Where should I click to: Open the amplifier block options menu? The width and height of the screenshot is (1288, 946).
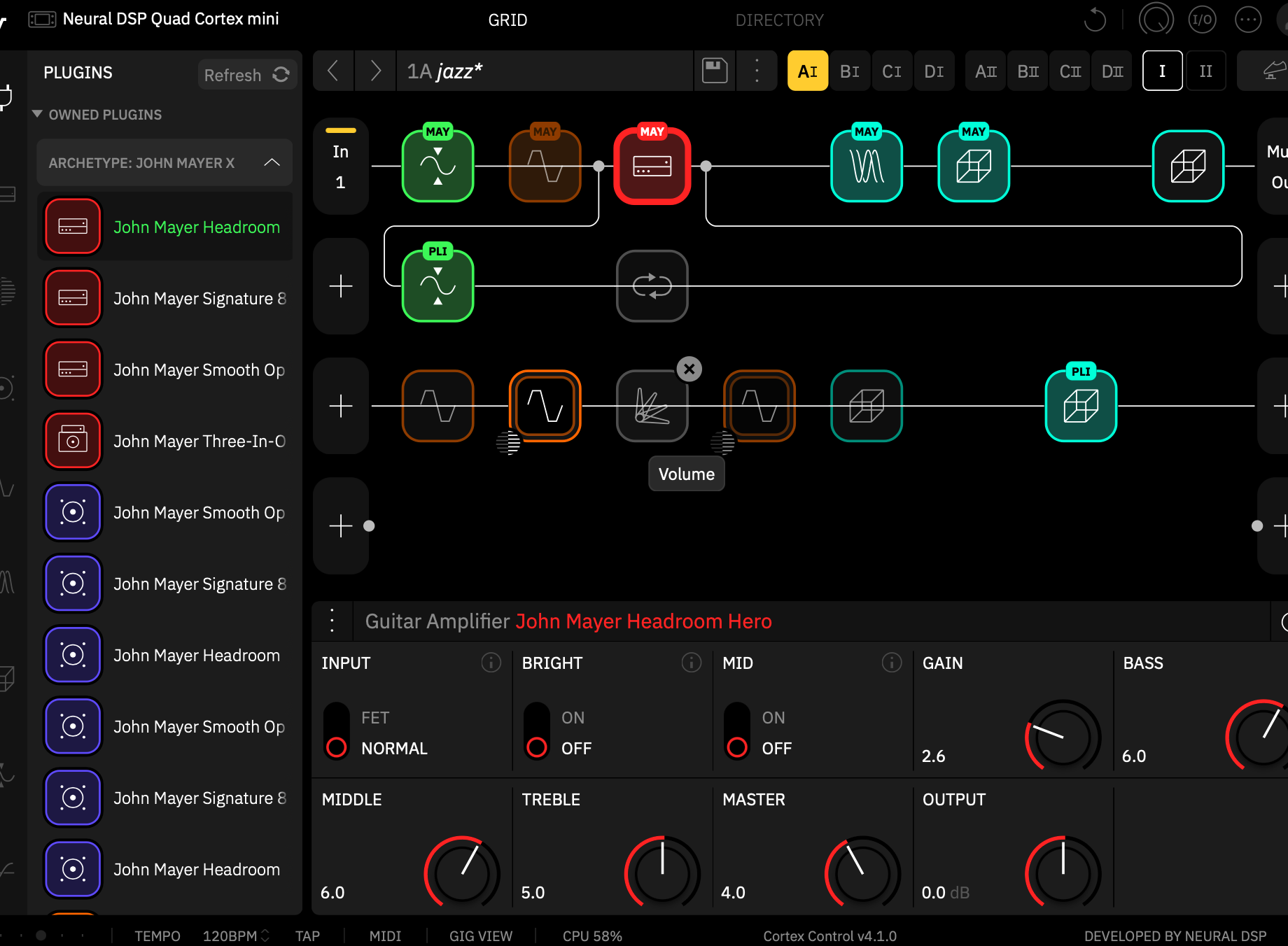332,621
